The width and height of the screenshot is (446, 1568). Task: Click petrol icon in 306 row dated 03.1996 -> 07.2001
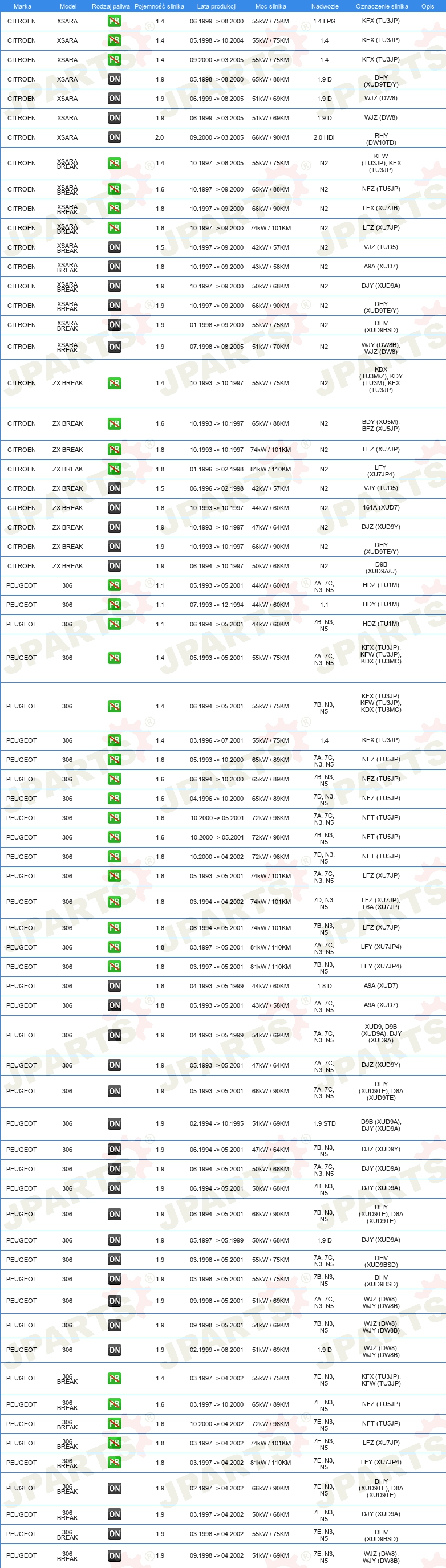[x=115, y=741]
